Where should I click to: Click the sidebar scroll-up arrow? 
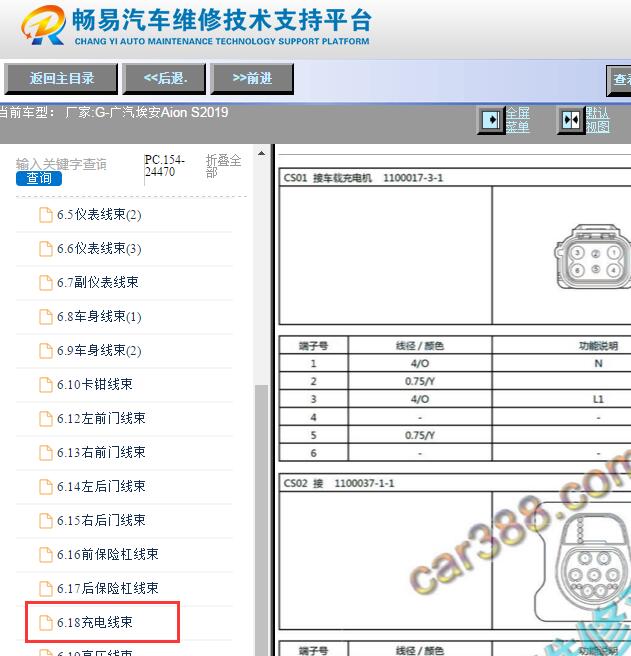pos(262,154)
